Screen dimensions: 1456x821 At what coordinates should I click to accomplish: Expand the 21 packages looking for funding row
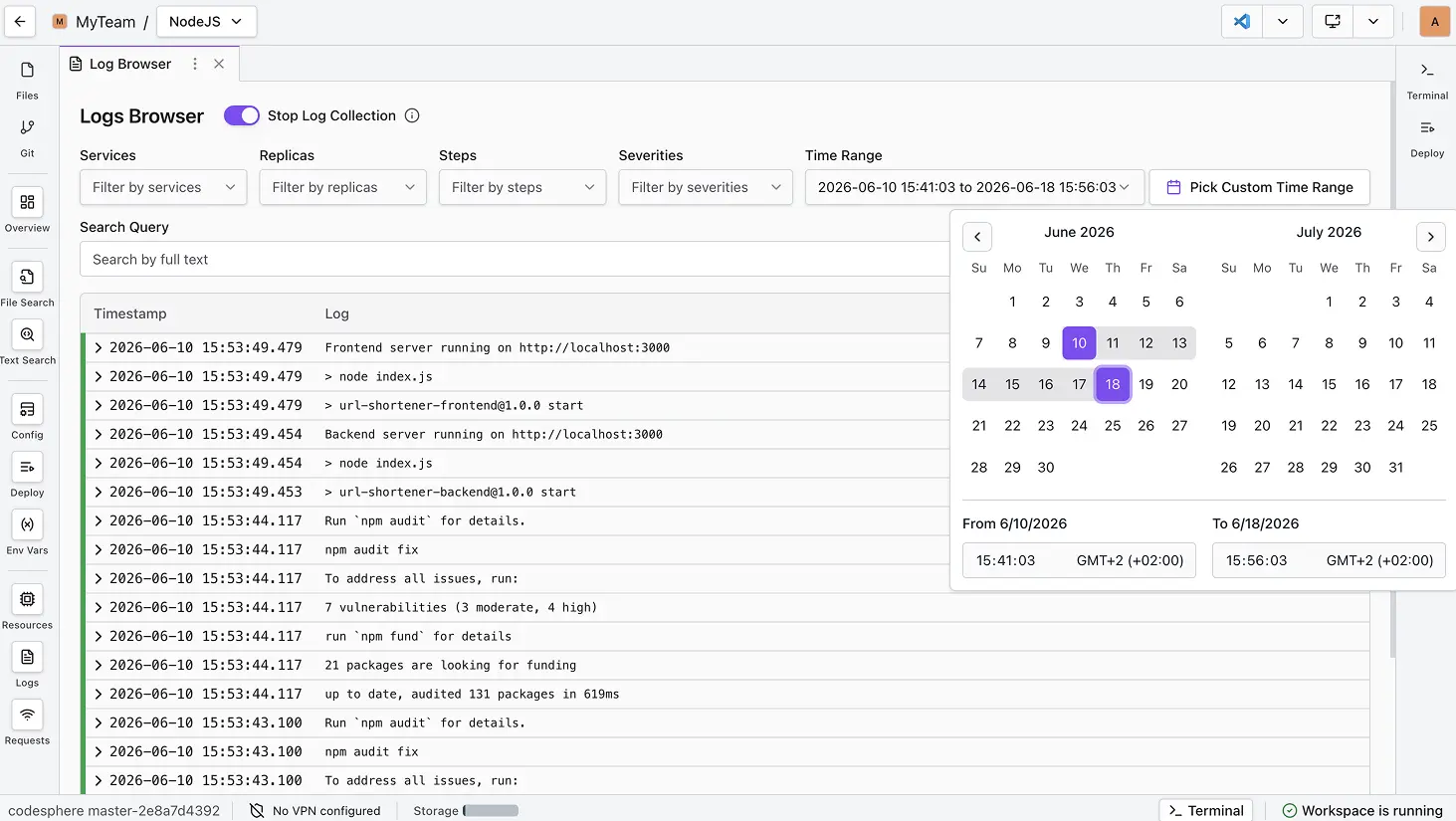coord(99,665)
